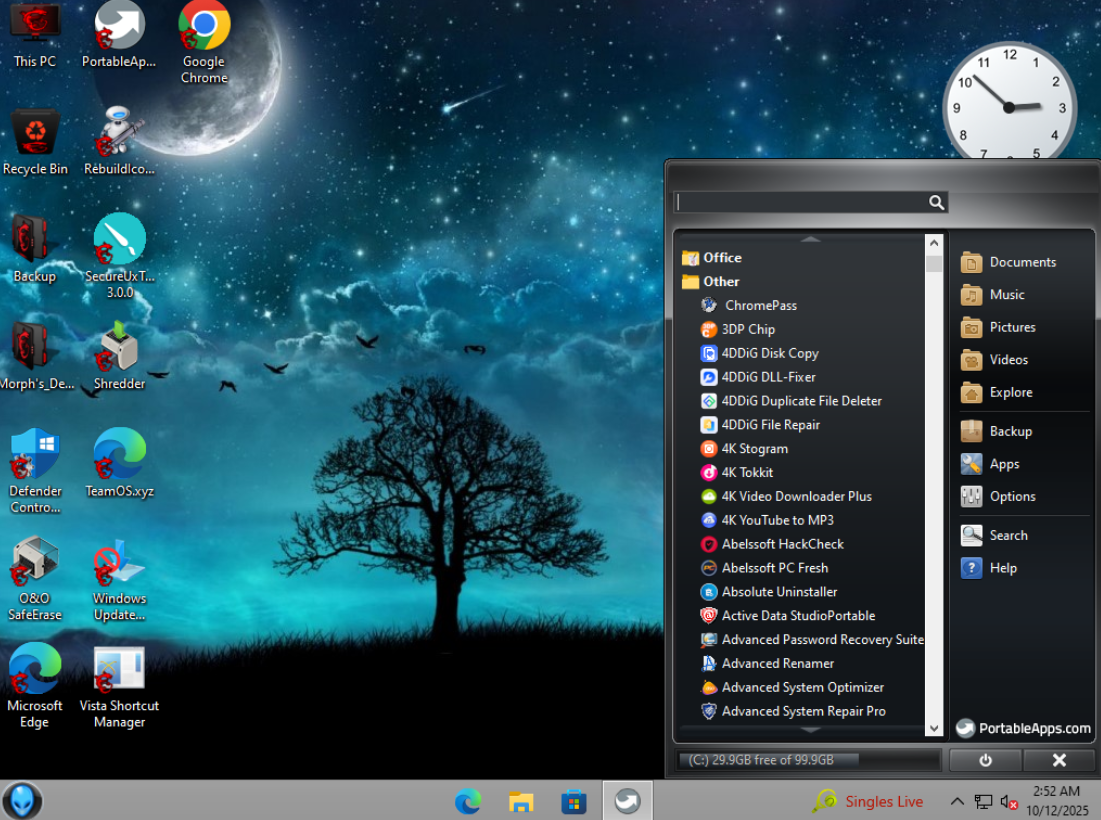Select Apps in the side menu
1101x820 pixels.
pos(1004,464)
